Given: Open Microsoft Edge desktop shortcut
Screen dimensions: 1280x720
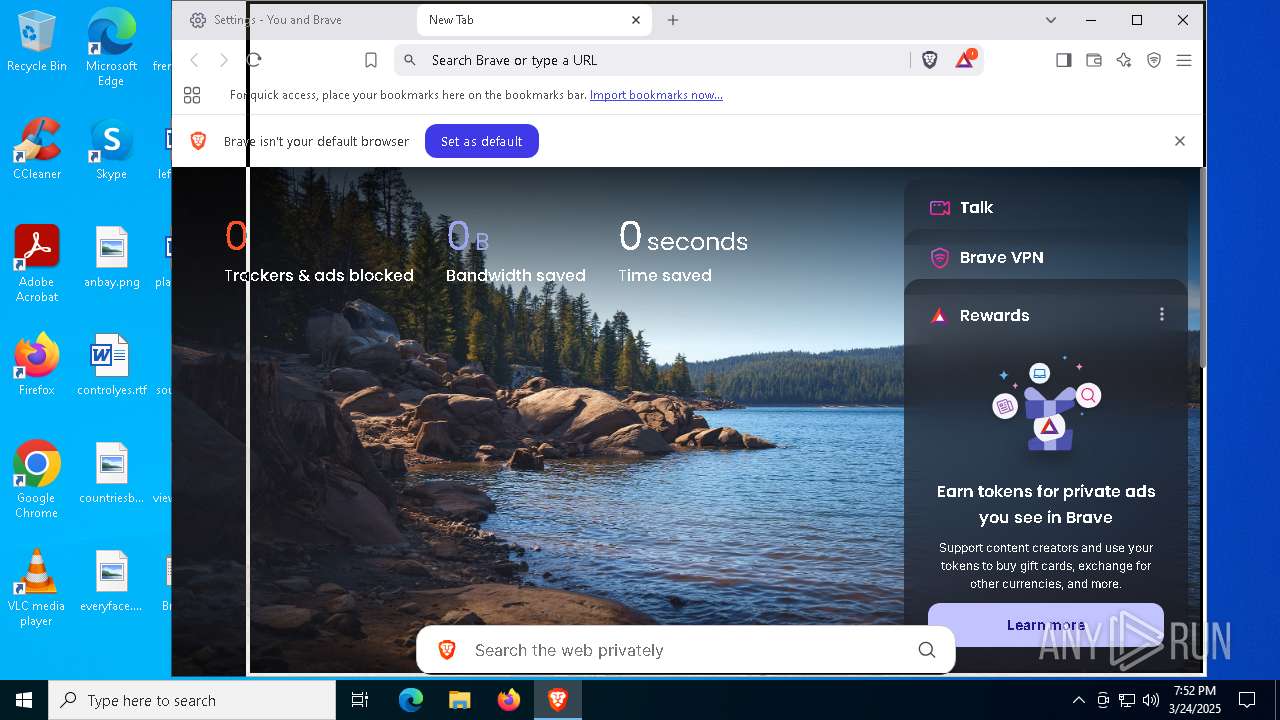Looking at the screenshot, I should [x=111, y=48].
